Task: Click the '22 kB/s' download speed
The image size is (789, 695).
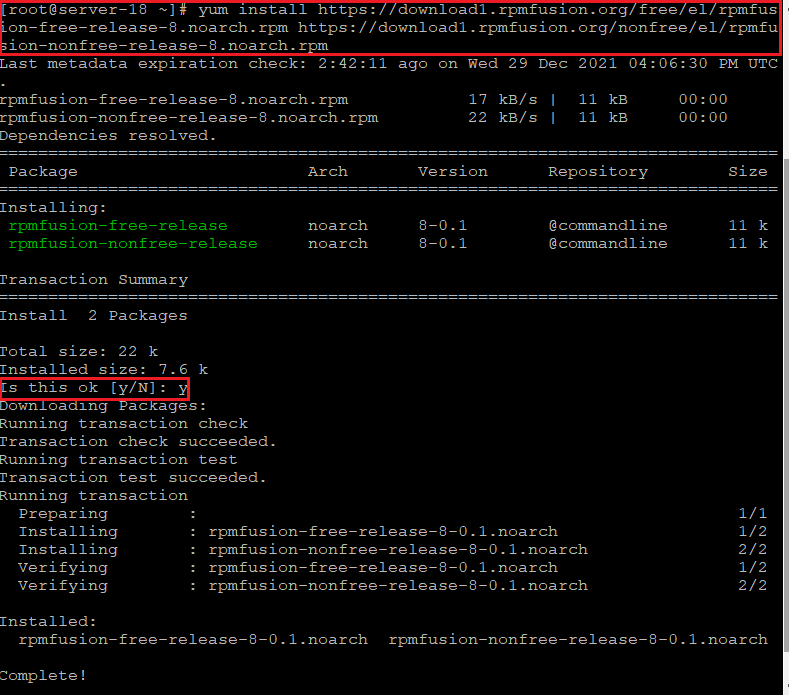Action: pyautogui.click(x=503, y=118)
